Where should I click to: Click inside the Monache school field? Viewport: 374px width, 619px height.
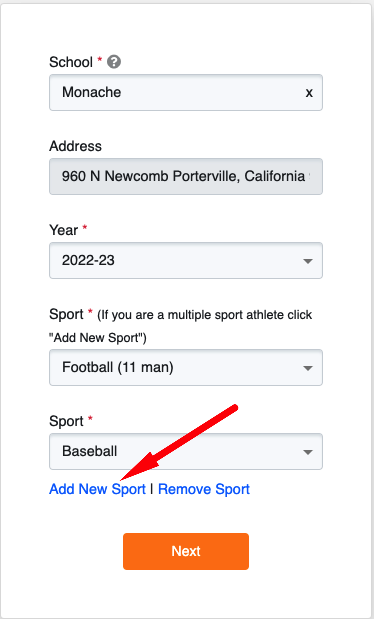click(x=186, y=92)
